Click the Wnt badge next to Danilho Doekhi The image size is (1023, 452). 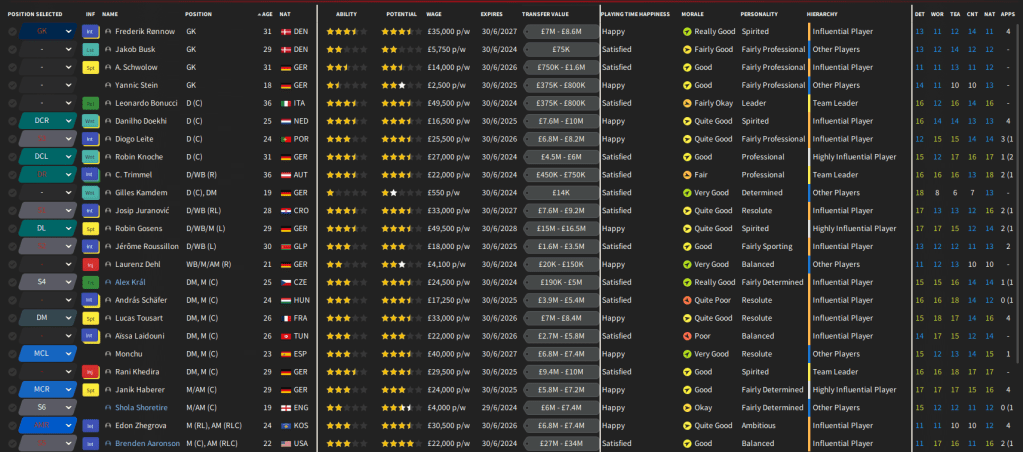coord(90,121)
